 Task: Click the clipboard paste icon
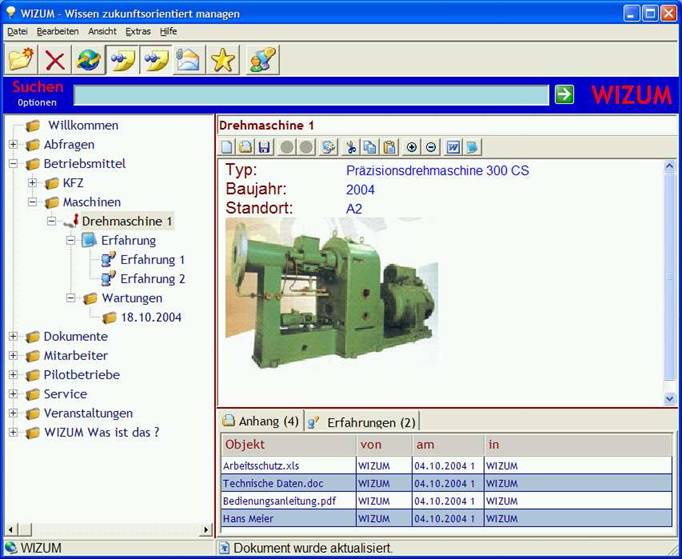[390, 147]
